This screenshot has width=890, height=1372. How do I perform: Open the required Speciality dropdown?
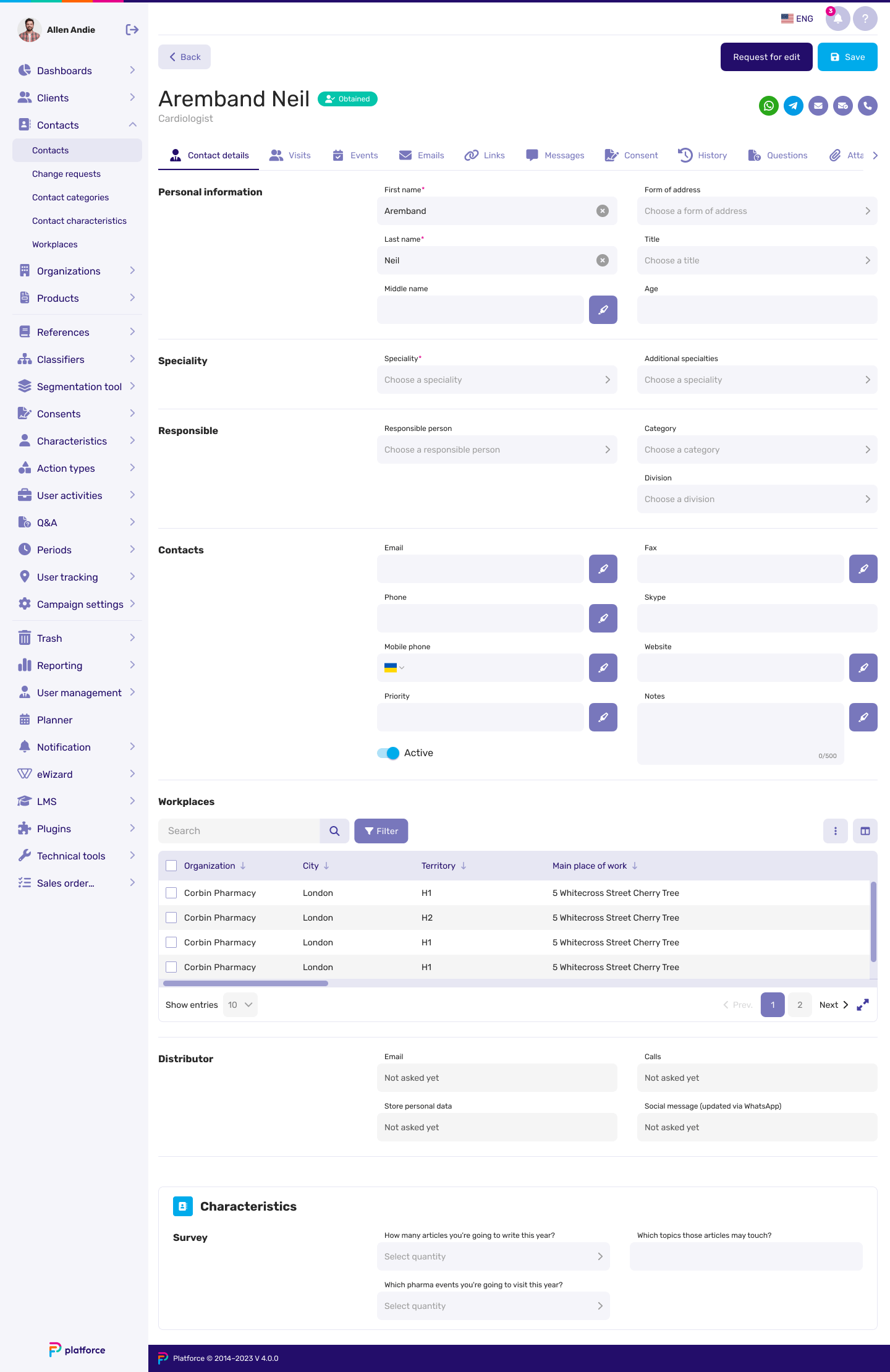tap(497, 380)
